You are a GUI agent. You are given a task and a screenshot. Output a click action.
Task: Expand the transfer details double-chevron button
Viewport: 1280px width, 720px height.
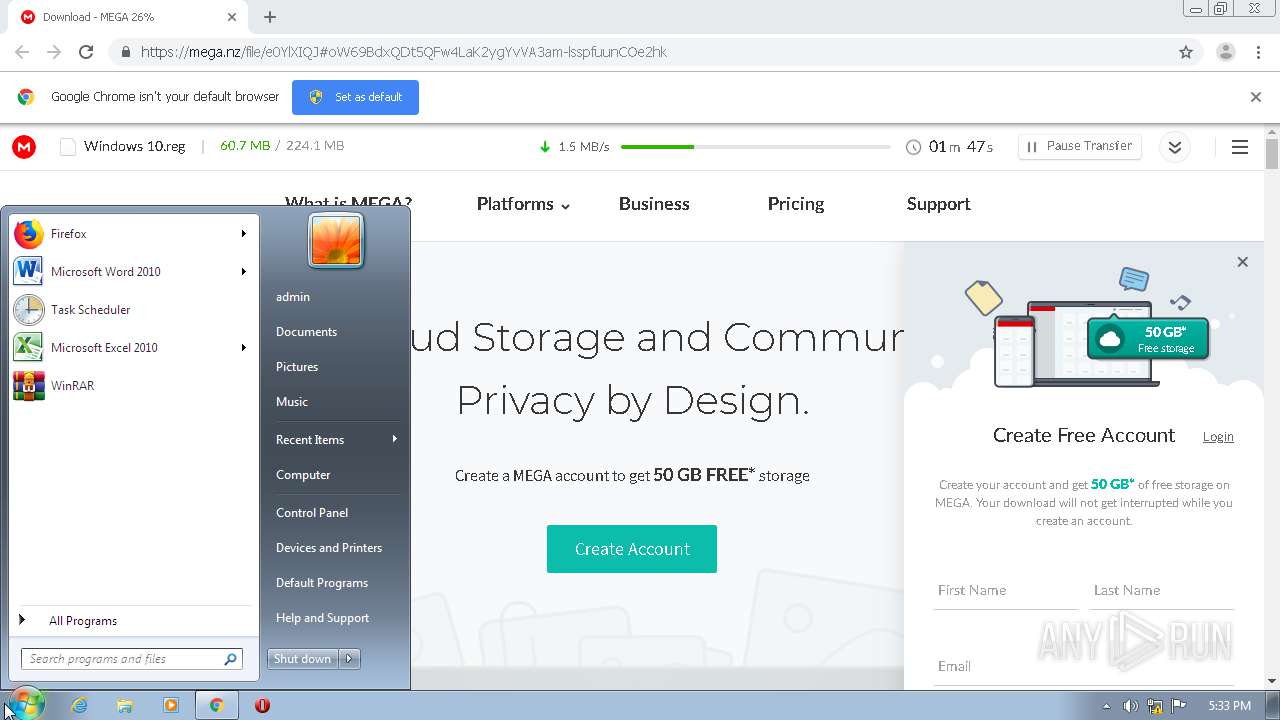(x=1175, y=147)
